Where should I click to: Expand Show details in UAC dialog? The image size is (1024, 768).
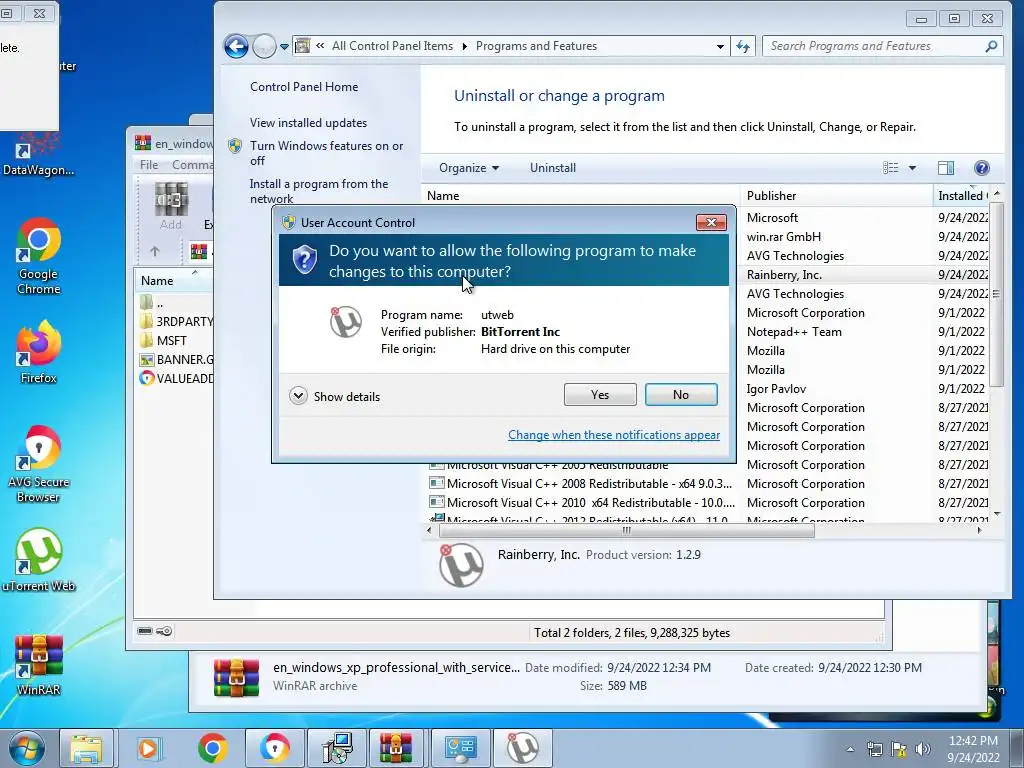(x=334, y=396)
